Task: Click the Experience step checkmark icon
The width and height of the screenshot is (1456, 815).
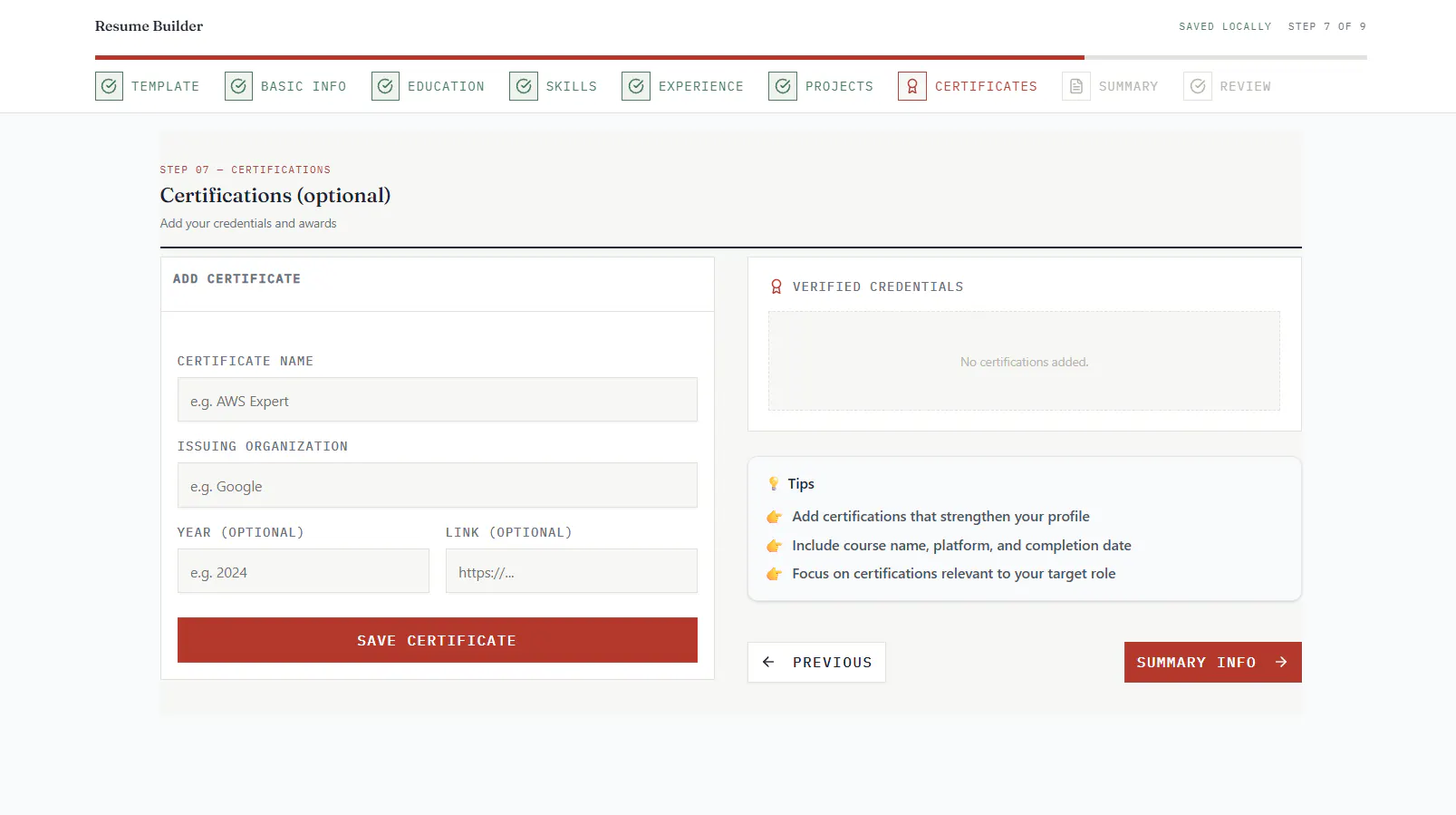Action: [636, 86]
